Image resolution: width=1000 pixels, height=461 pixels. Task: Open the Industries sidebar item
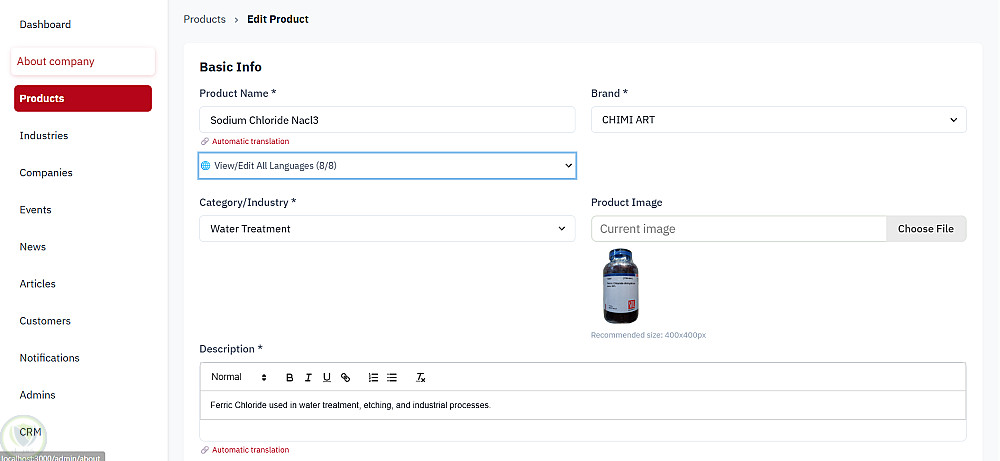click(44, 136)
